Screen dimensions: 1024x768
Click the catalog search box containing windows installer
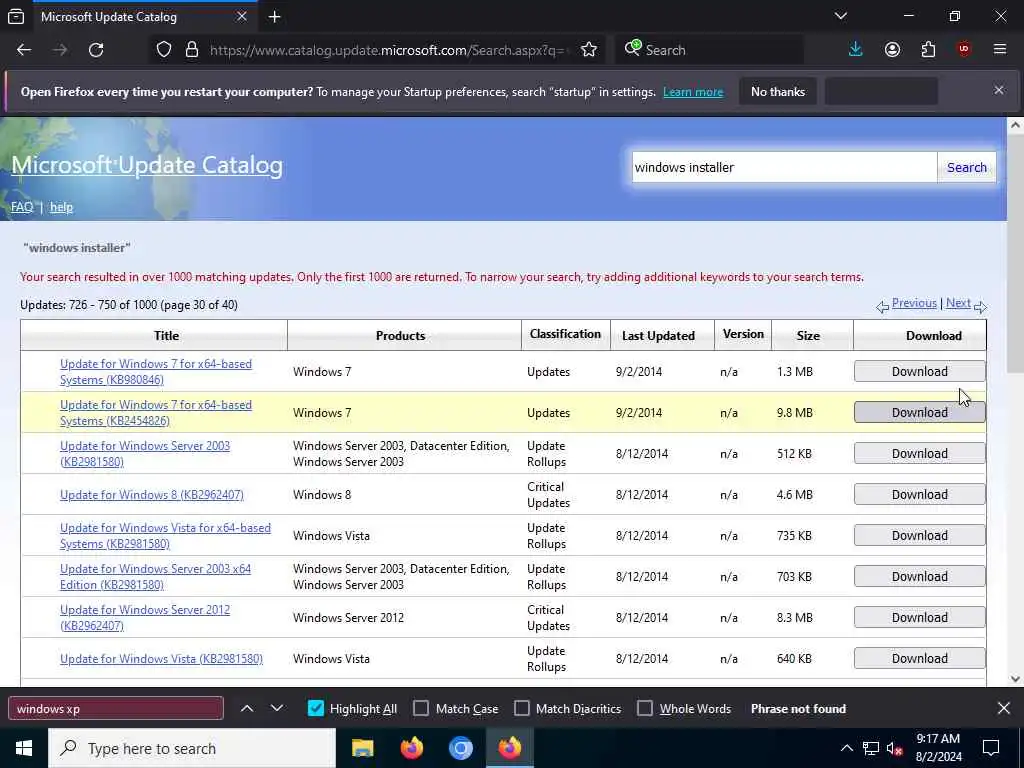[784, 167]
